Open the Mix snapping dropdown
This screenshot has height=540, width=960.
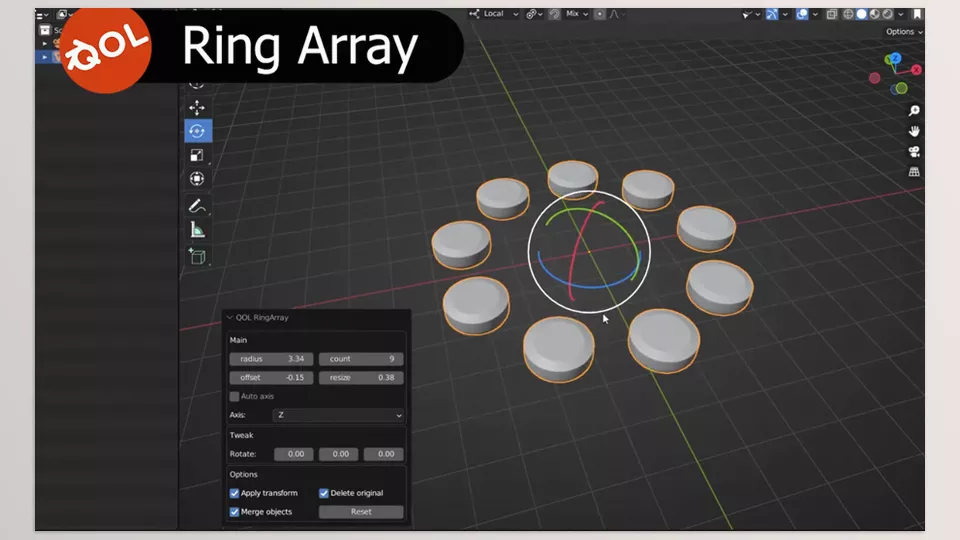coord(576,14)
